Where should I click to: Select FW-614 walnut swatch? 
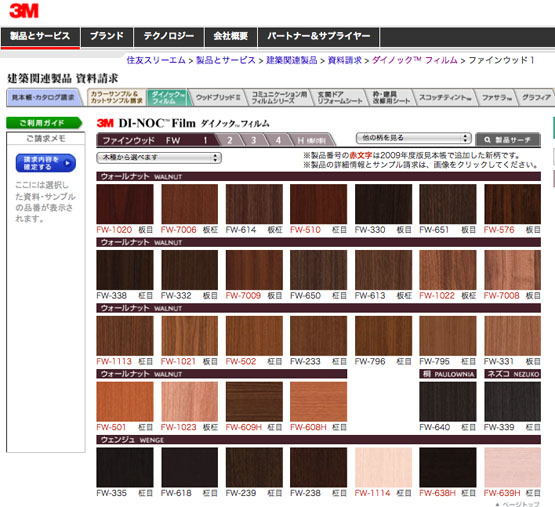[254, 204]
